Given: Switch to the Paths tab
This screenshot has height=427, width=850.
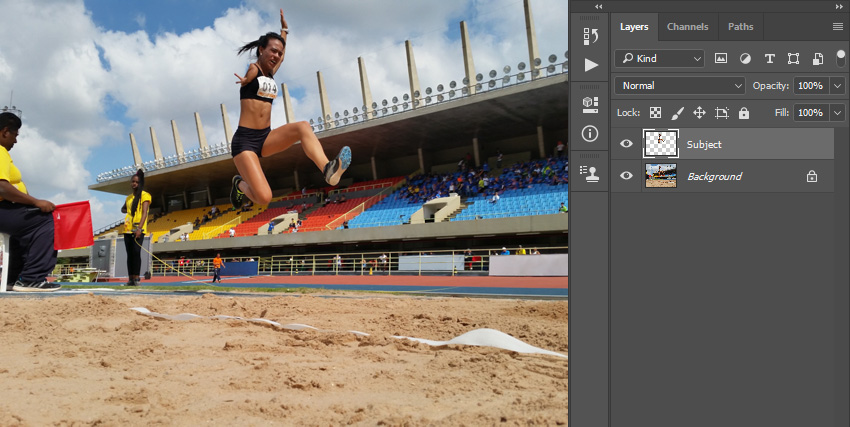Looking at the screenshot, I should pos(740,27).
